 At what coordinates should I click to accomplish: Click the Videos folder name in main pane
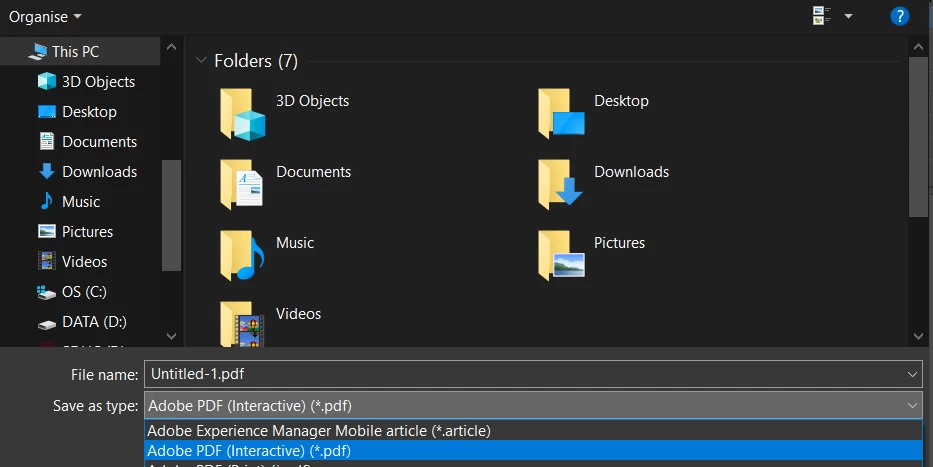coord(298,314)
